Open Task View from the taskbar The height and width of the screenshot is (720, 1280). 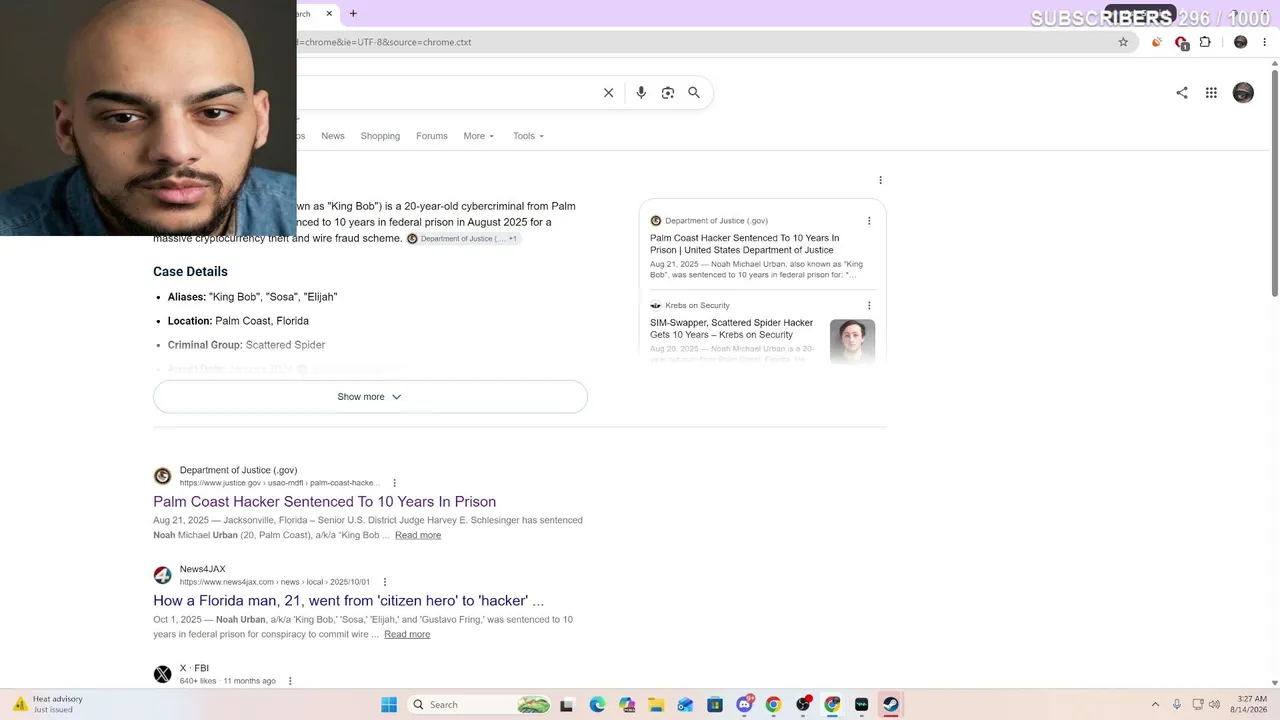click(x=567, y=705)
